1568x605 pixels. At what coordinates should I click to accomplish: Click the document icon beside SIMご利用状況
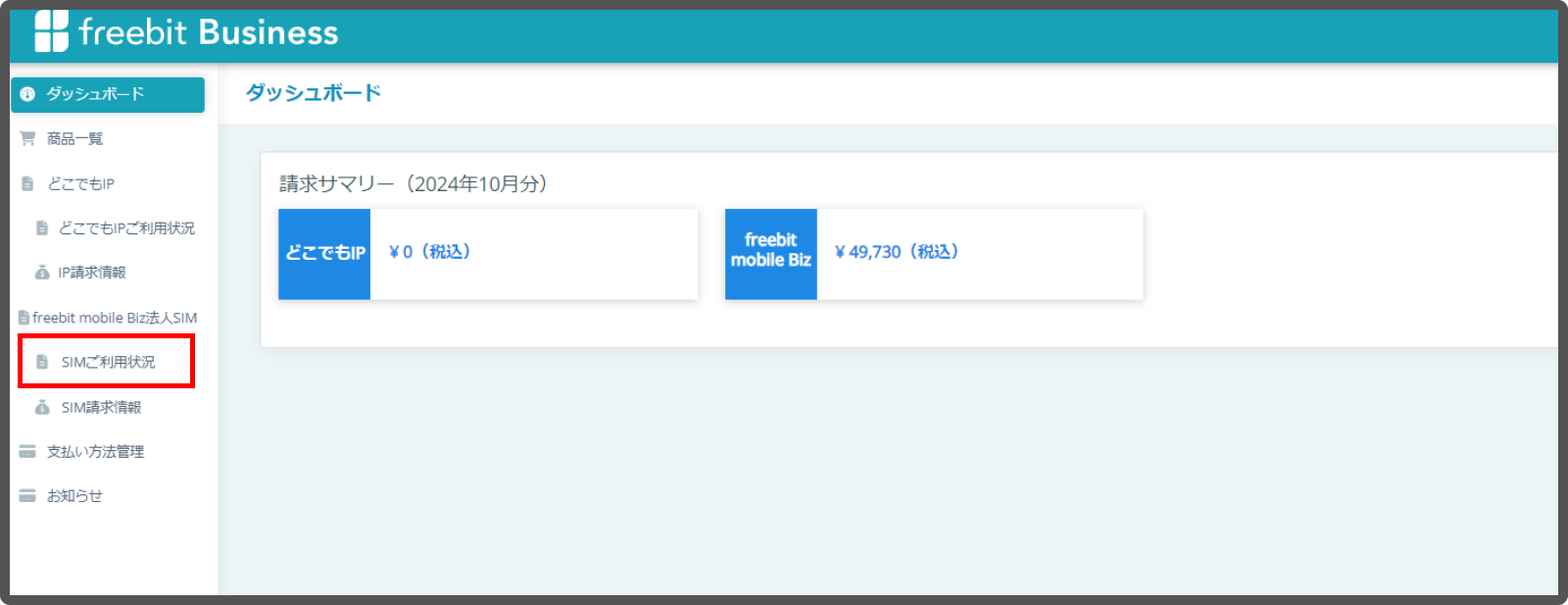[42, 362]
